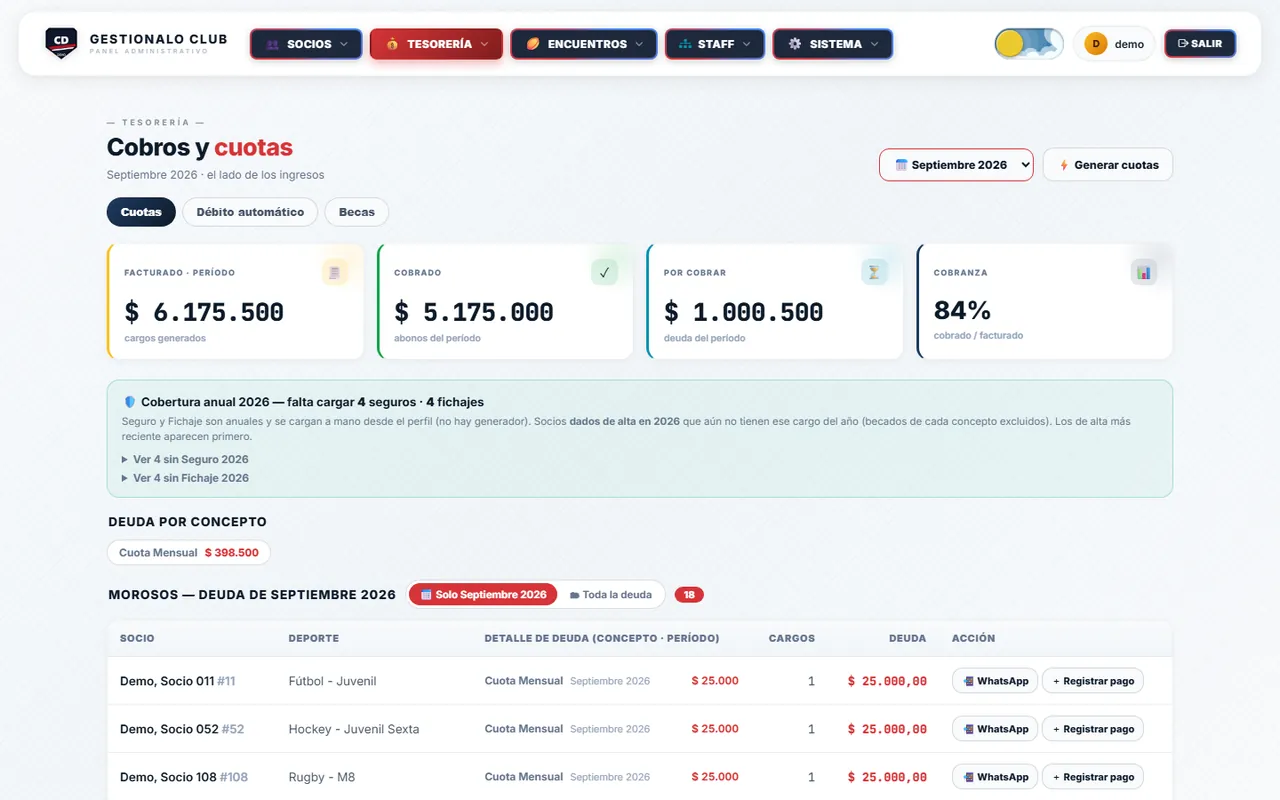Click the invoice icon on Facturado card
This screenshot has width=1280, height=800.
point(335,272)
